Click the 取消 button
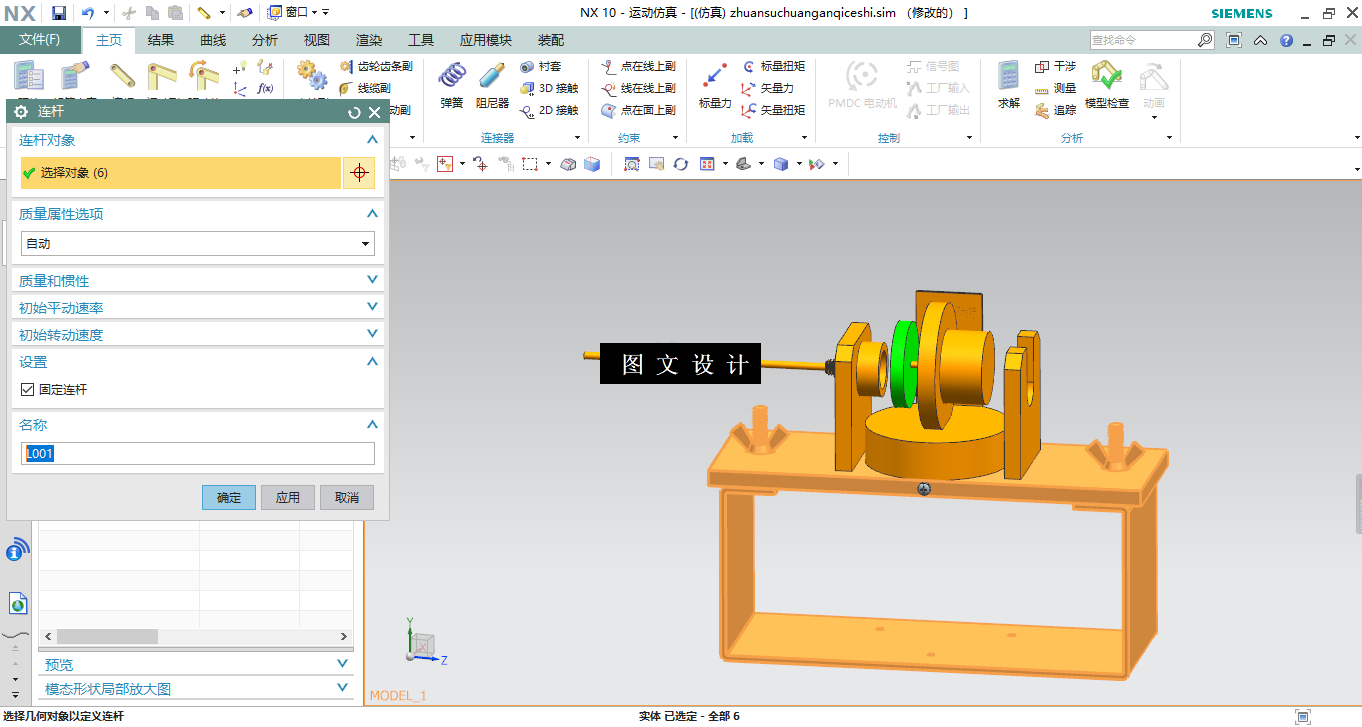 pyautogui.click(x=347, y=497)
